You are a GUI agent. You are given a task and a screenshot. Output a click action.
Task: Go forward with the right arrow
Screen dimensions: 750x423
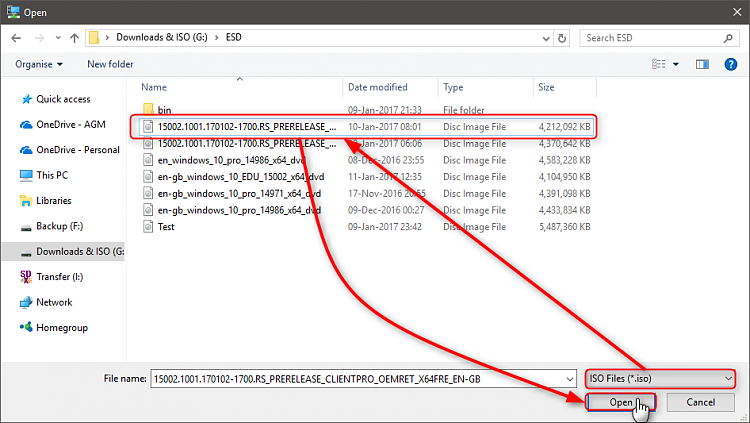pyautogui.click(x=39, y=38)
